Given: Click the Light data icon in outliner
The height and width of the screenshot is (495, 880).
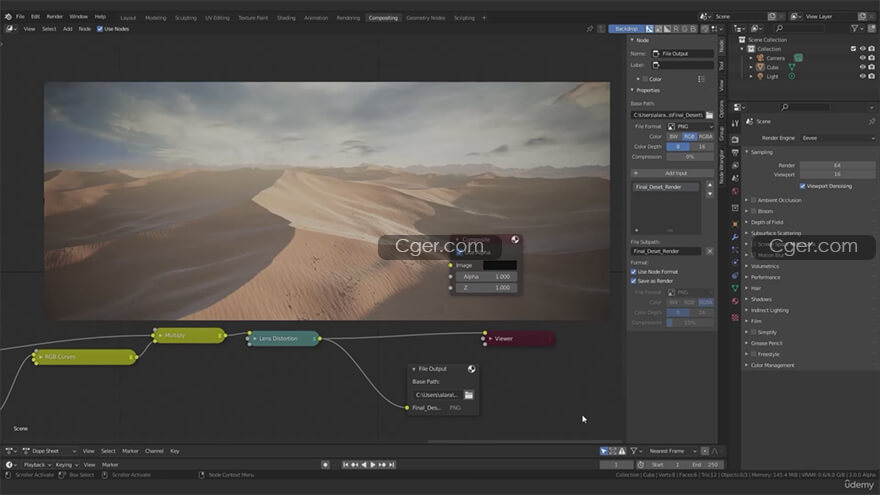Looking at the screenshot, I should [792, 76].
